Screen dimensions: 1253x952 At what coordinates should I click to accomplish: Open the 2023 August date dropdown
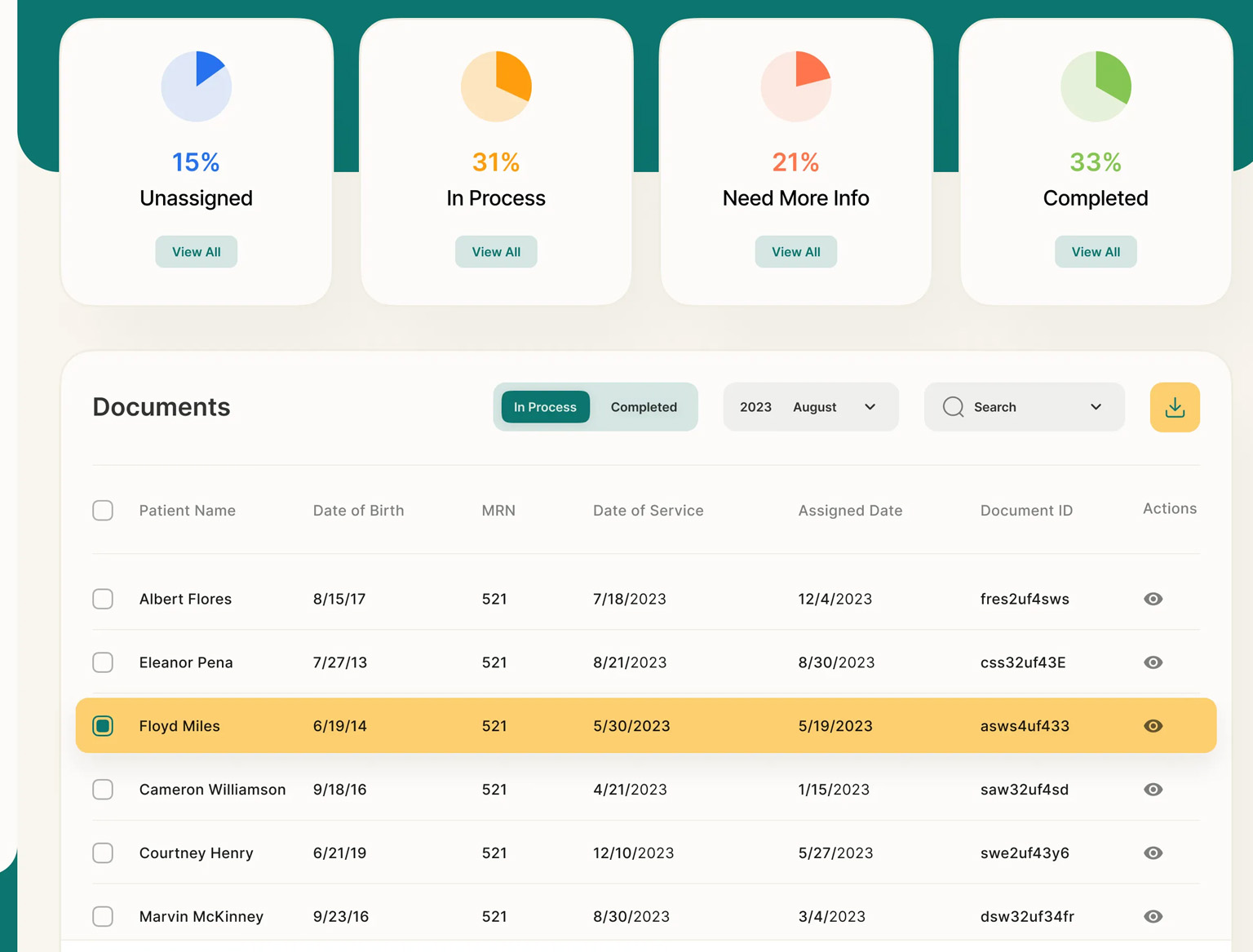811,407
